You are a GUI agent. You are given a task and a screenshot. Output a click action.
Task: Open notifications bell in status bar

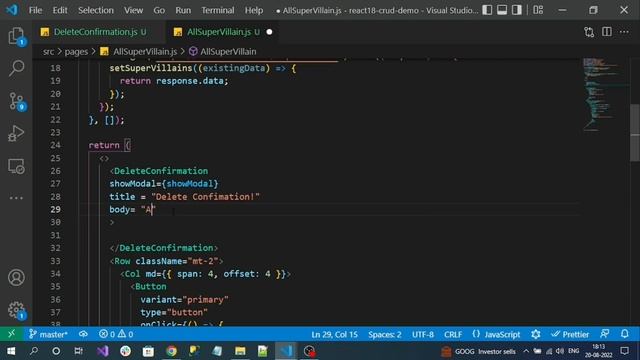coord(625,334)
